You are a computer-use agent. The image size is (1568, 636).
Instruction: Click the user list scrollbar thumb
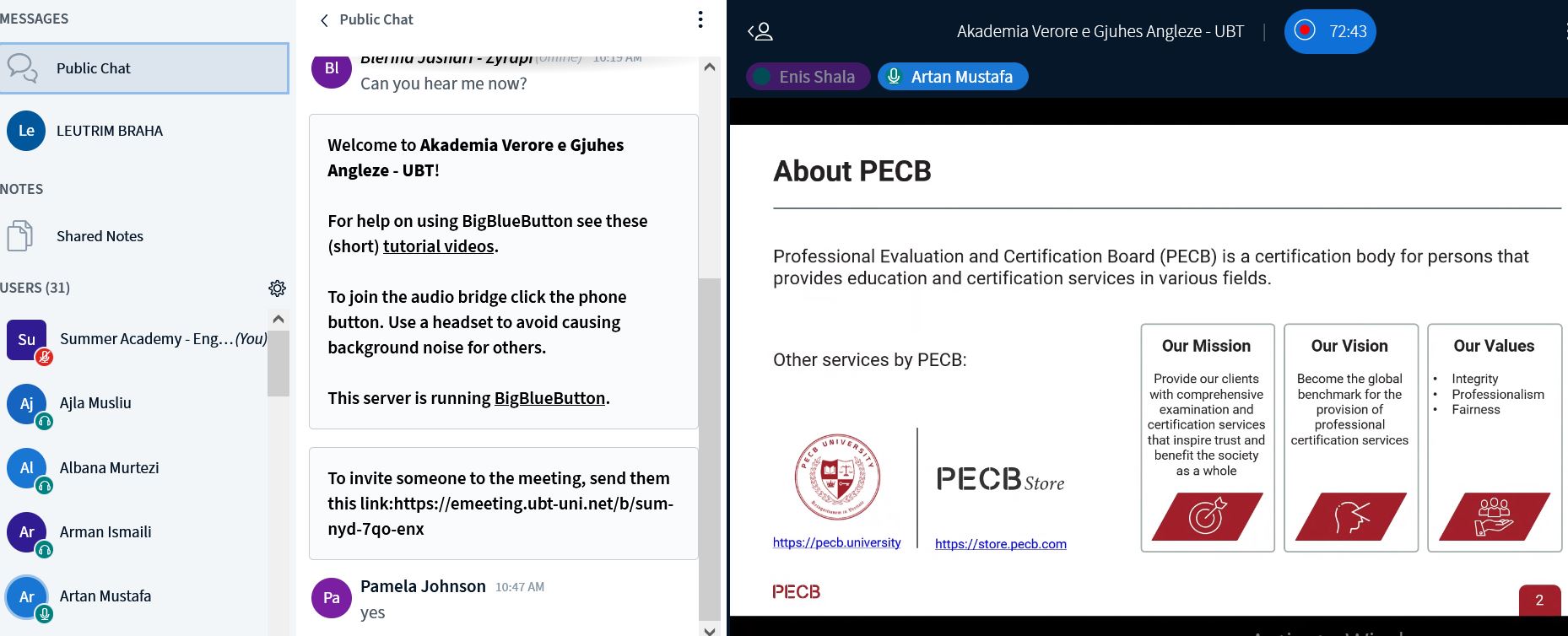pos(278,363)
